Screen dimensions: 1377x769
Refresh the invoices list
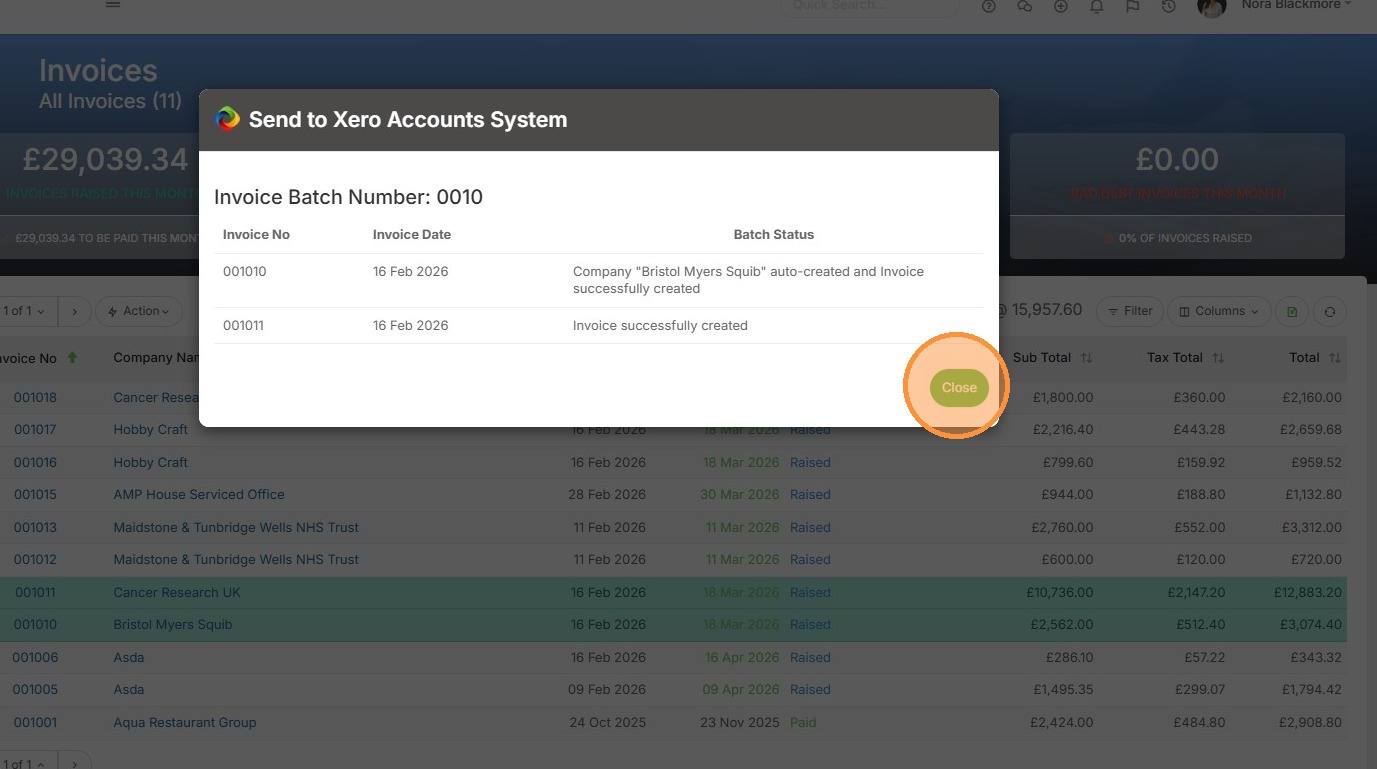1329,311
